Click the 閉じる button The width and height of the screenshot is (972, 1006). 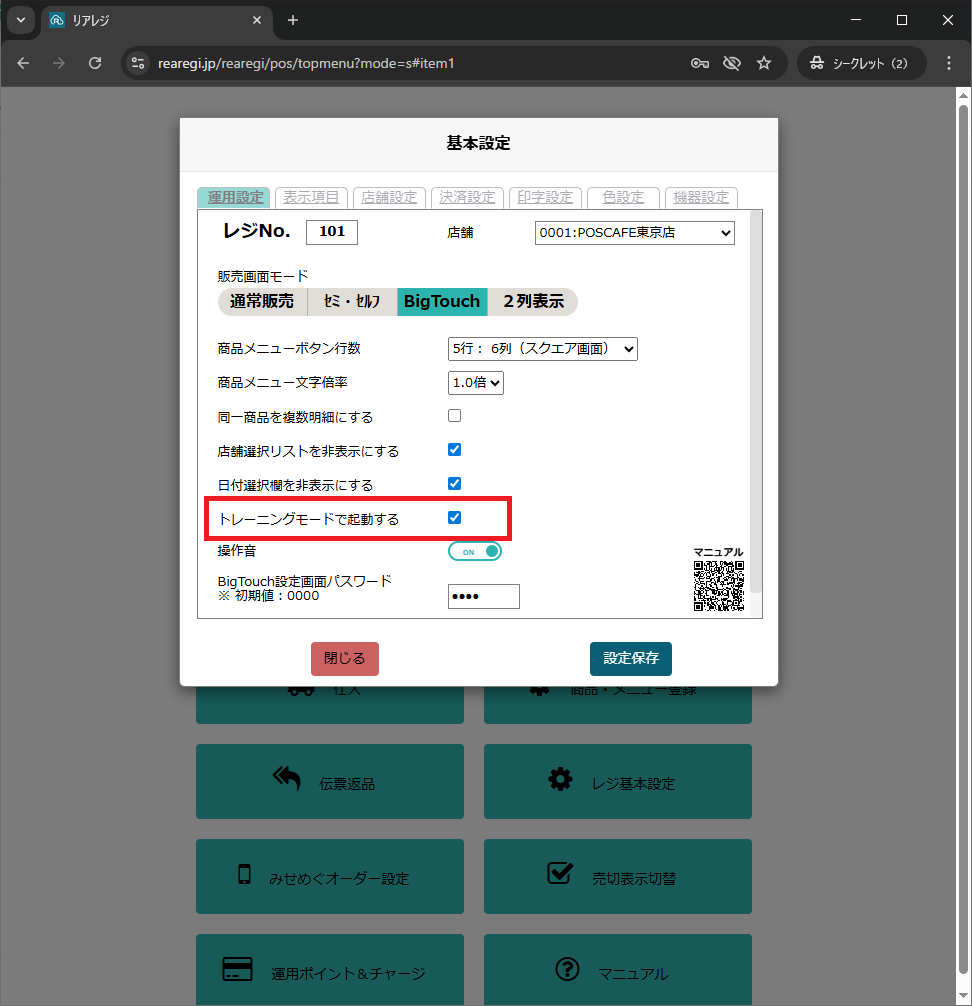point(345,659)
